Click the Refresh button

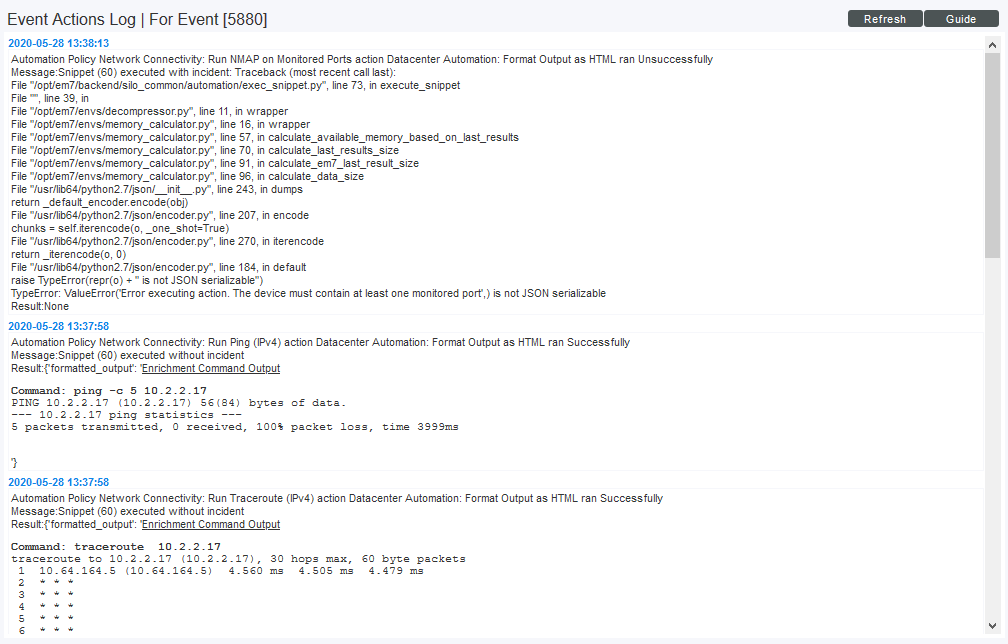click(885, 19)
